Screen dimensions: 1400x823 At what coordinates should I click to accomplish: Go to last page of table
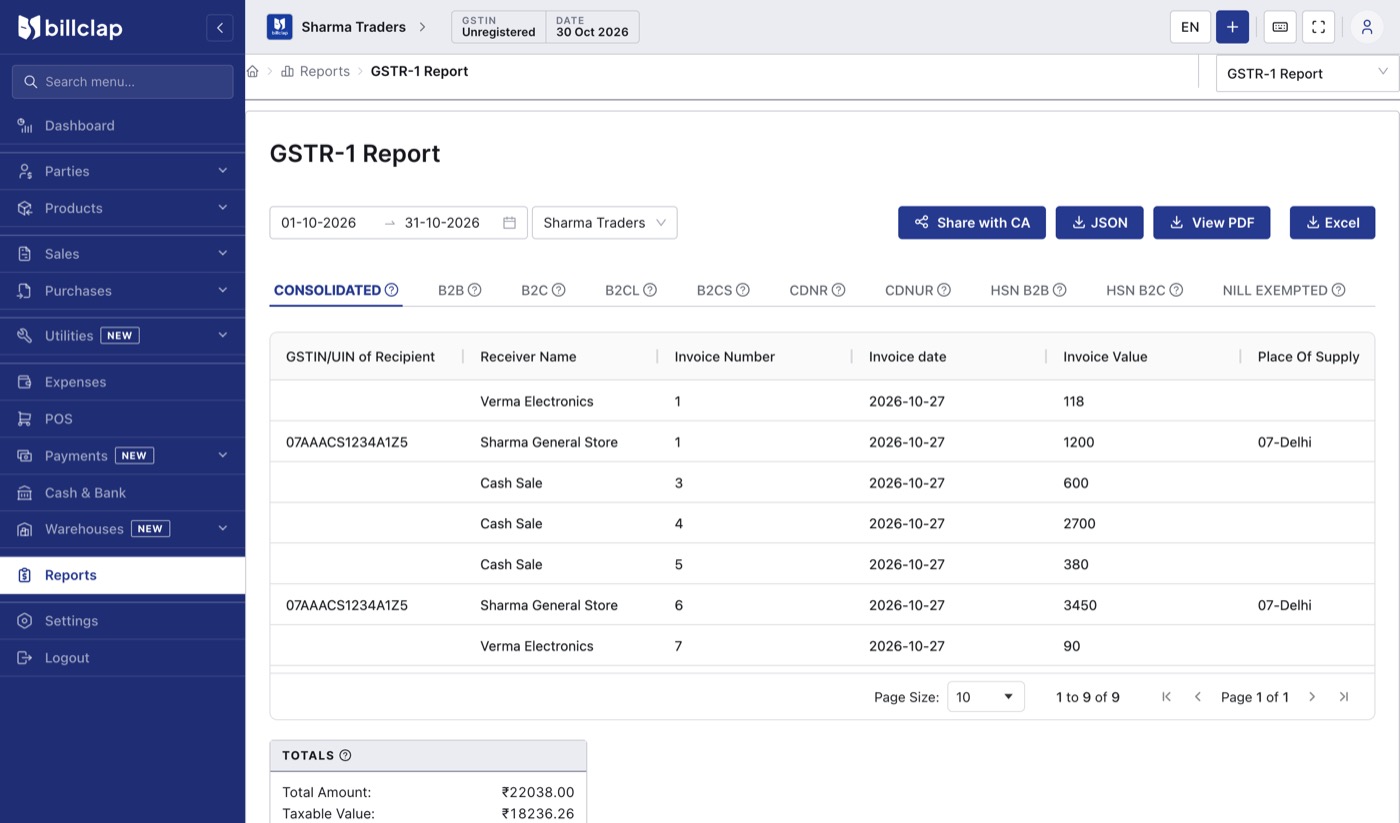tap(1344, 697)
